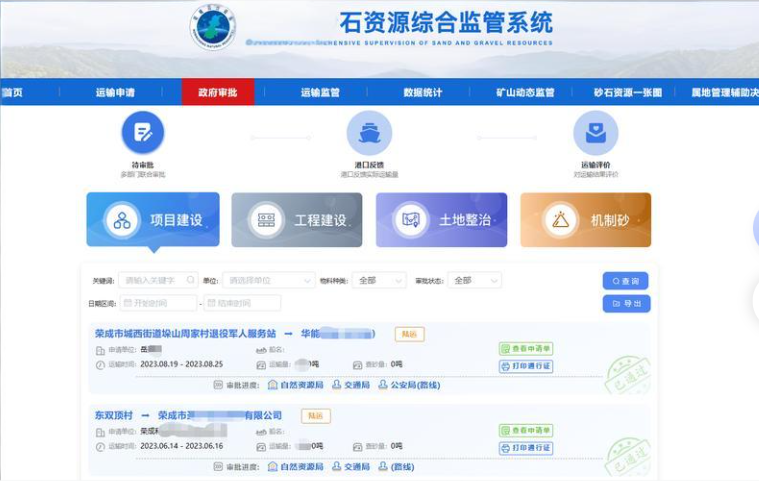
Task: Pick the end date field 结束时间
Action: (x=242, y=303)
